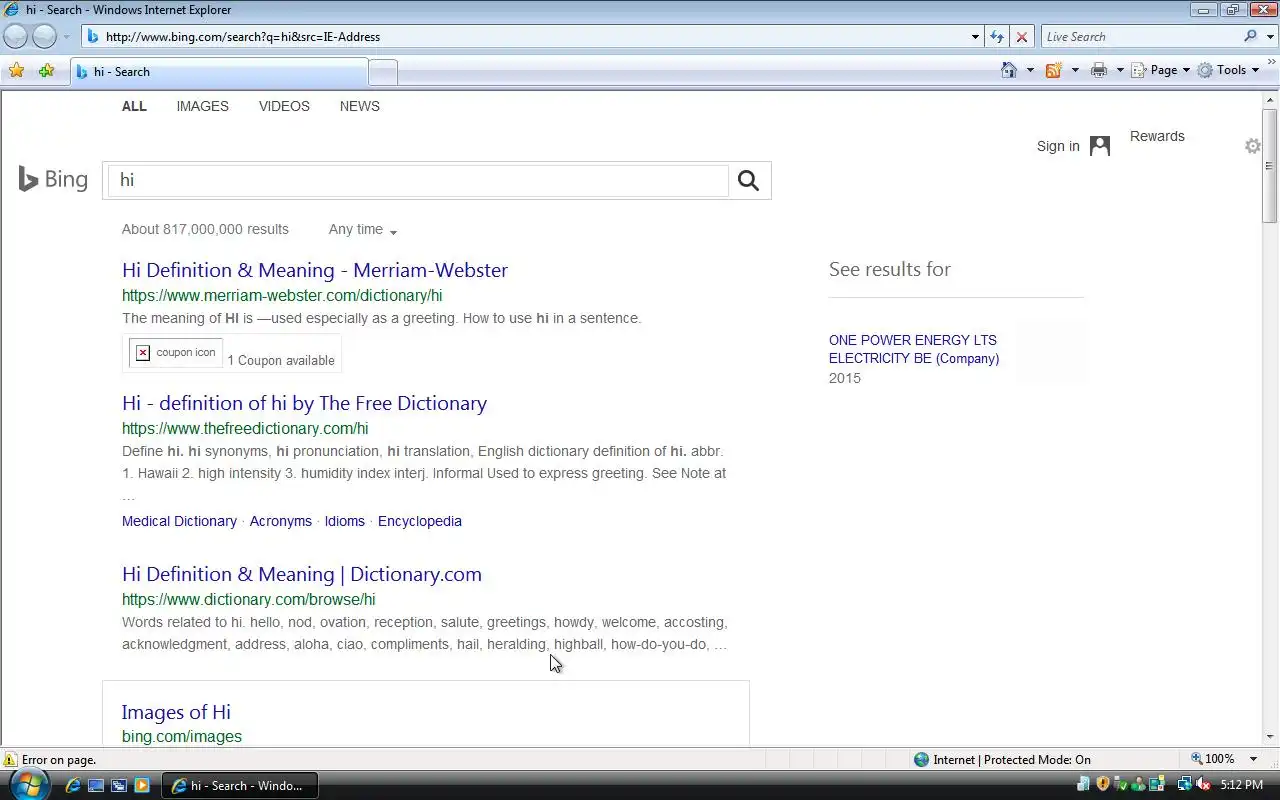The width and height of the screenshot is (1280, 800).
Task: Expand the Recent Pages arrow
Action: coord(66,37)
